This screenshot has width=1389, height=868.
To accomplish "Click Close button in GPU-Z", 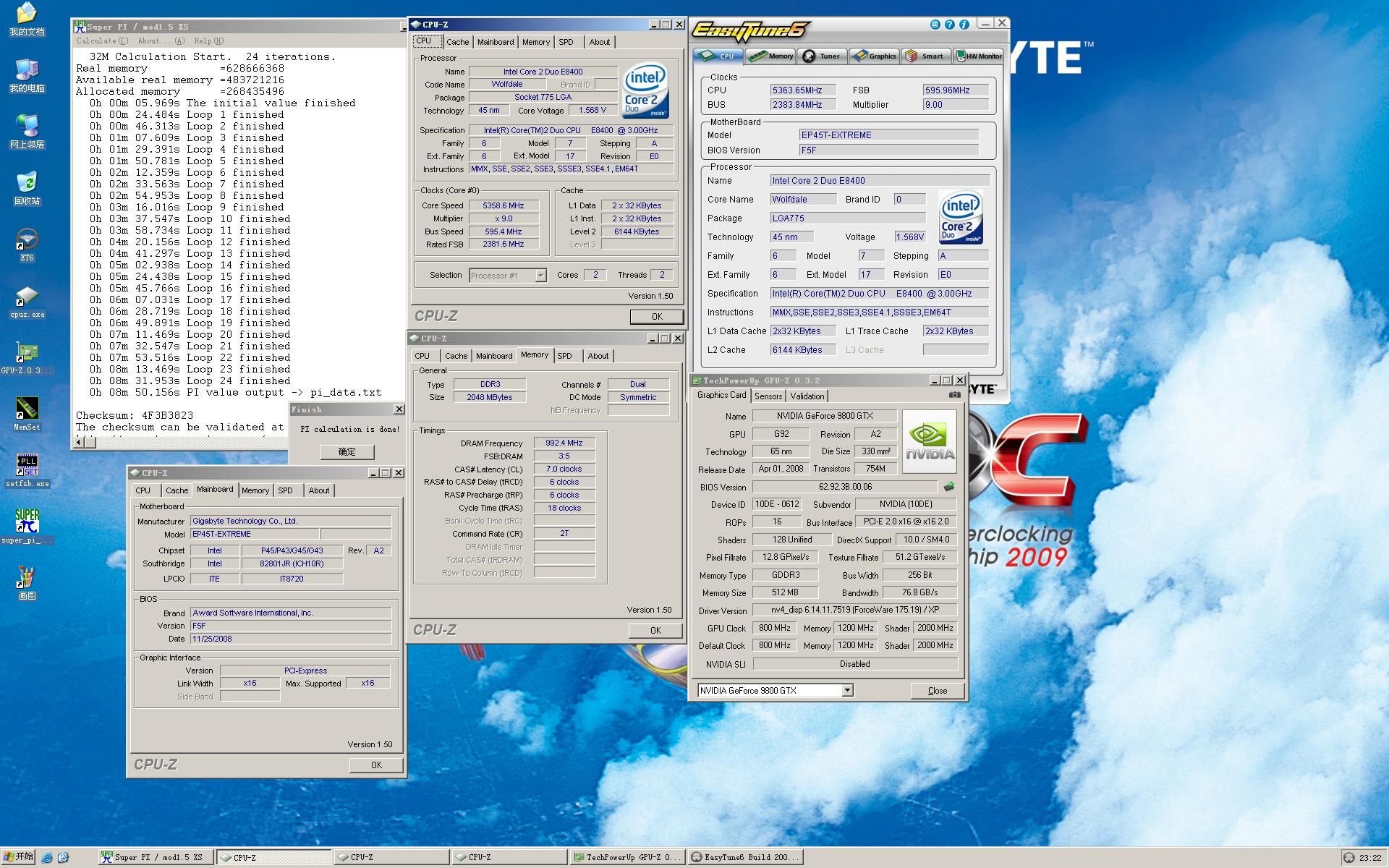I will (x=937, y=691).
